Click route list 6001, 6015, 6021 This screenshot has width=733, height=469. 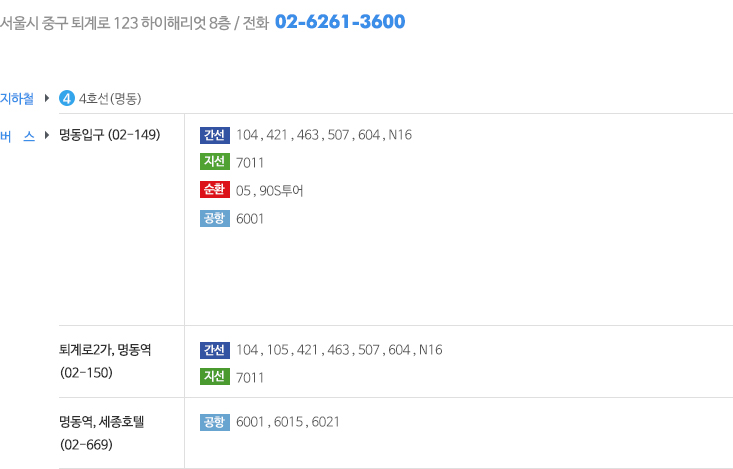287,422
